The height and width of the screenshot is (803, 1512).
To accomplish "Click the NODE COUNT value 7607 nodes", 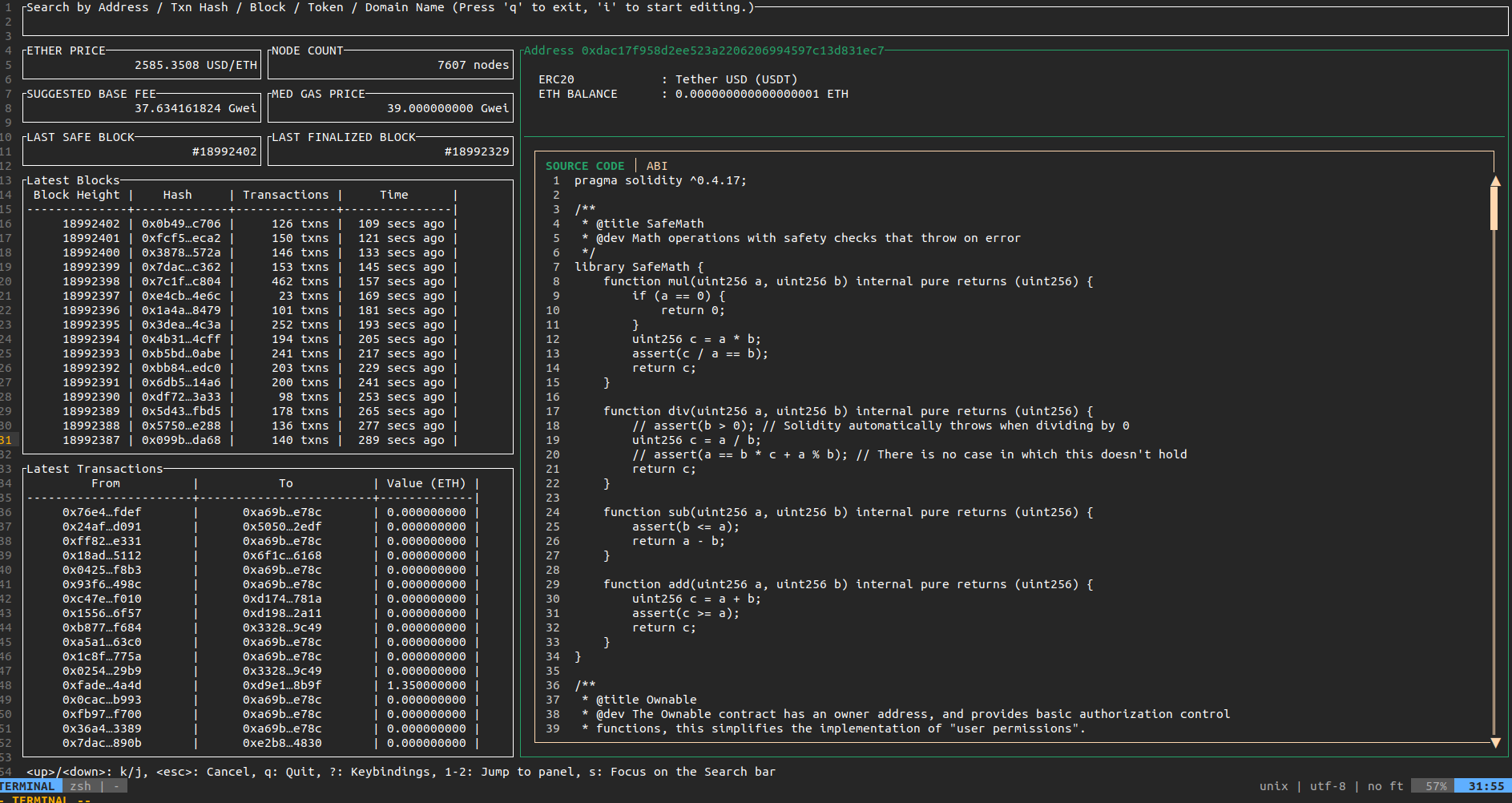I will 474,65.
